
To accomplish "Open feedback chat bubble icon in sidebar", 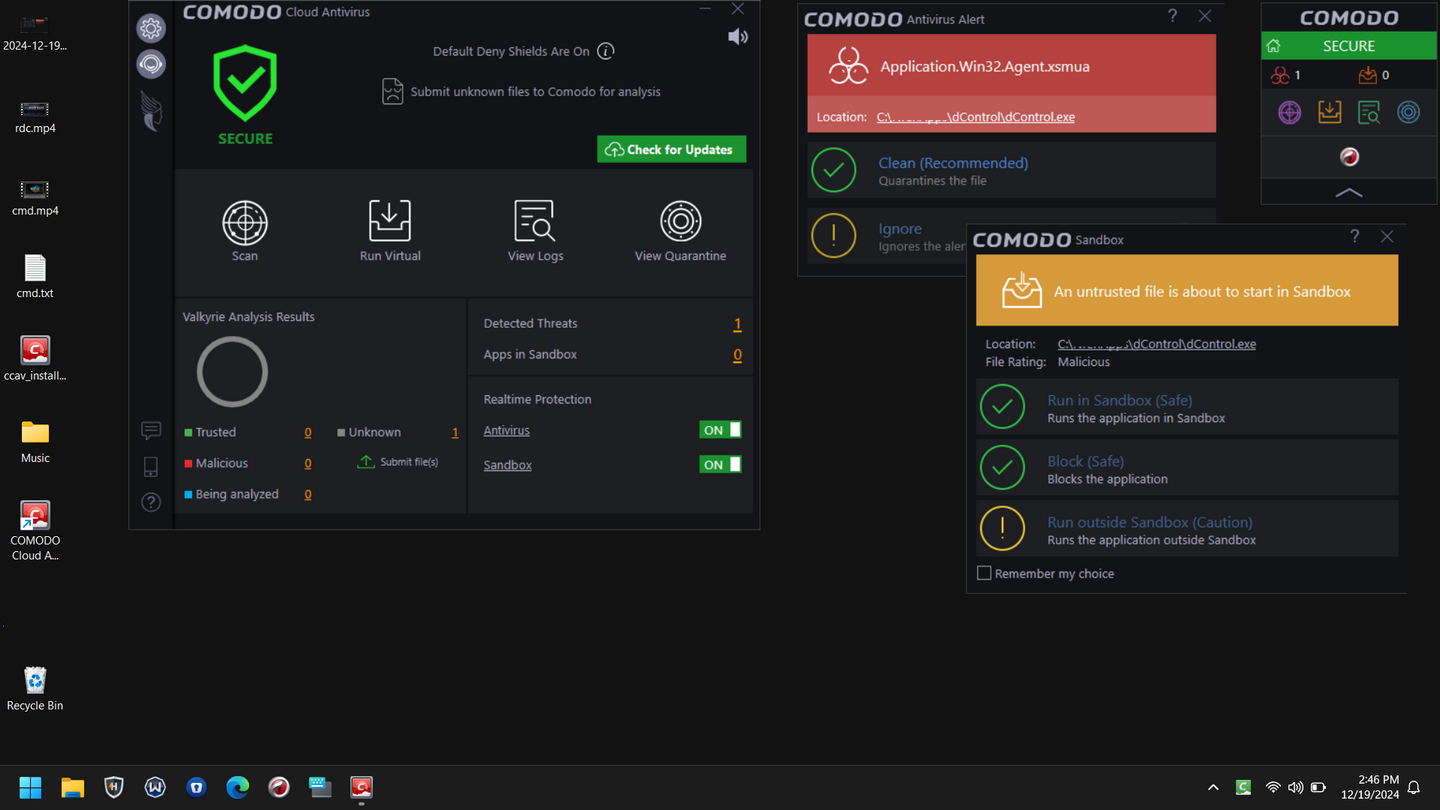I will pos(151,430).
